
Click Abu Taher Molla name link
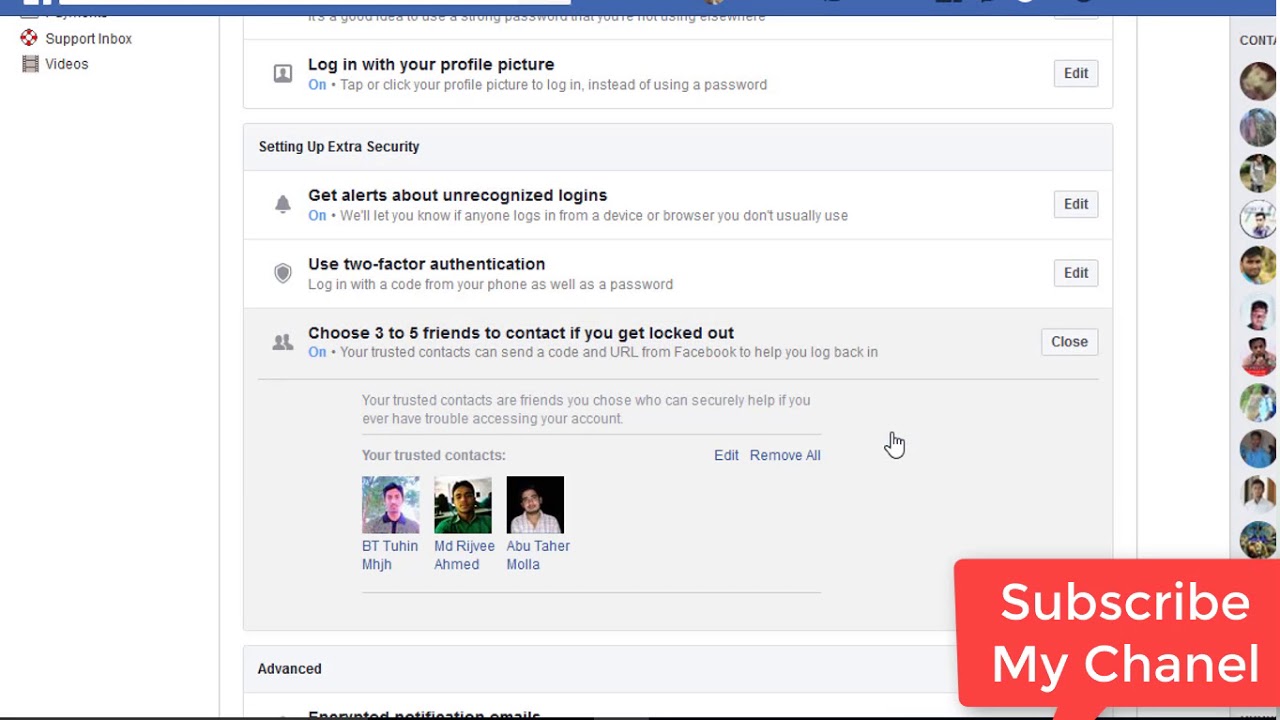coord(538,555)
